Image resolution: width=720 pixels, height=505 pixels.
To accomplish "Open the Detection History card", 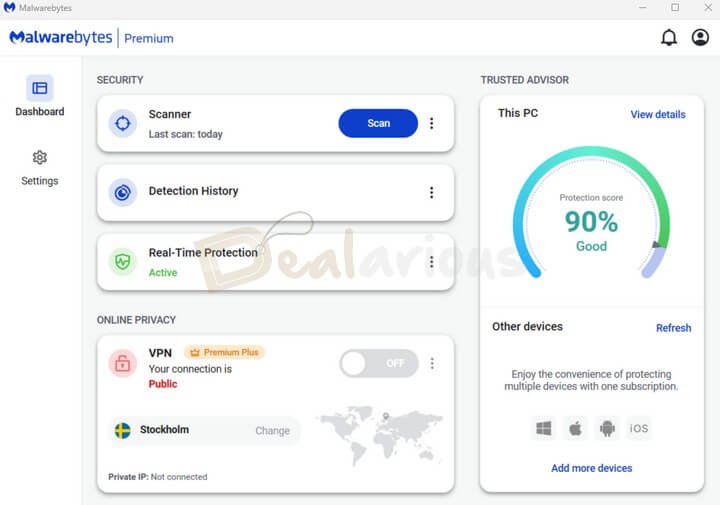I will pos(276,192).
